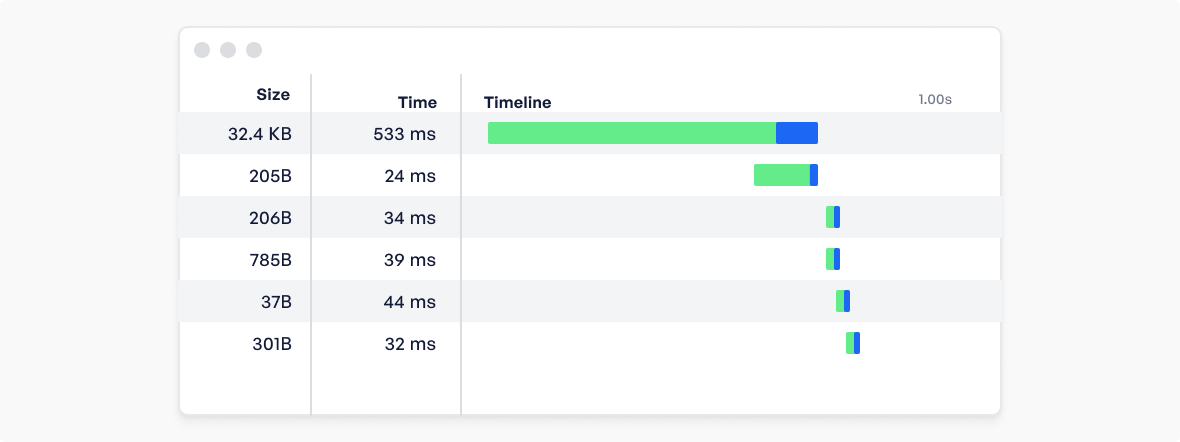Click the timeline bar in the 32 ms row
This screenshot has width=1180, height=442.
tap(853, 343)
